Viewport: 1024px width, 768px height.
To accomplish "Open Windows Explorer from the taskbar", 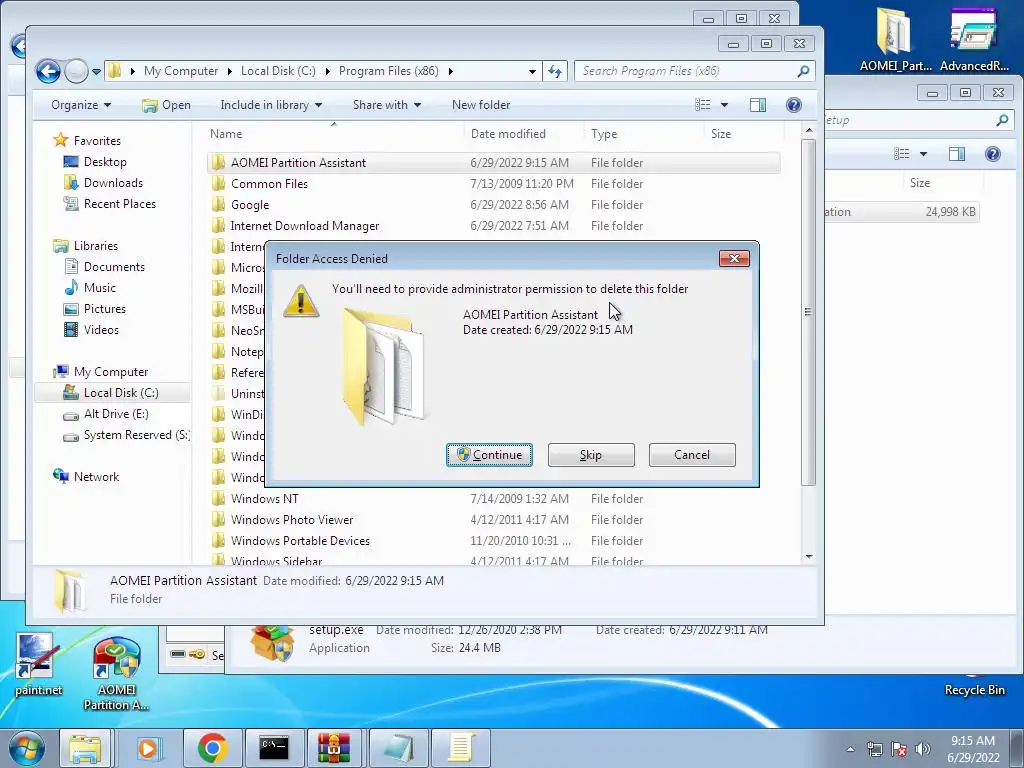I will (86, 748).
